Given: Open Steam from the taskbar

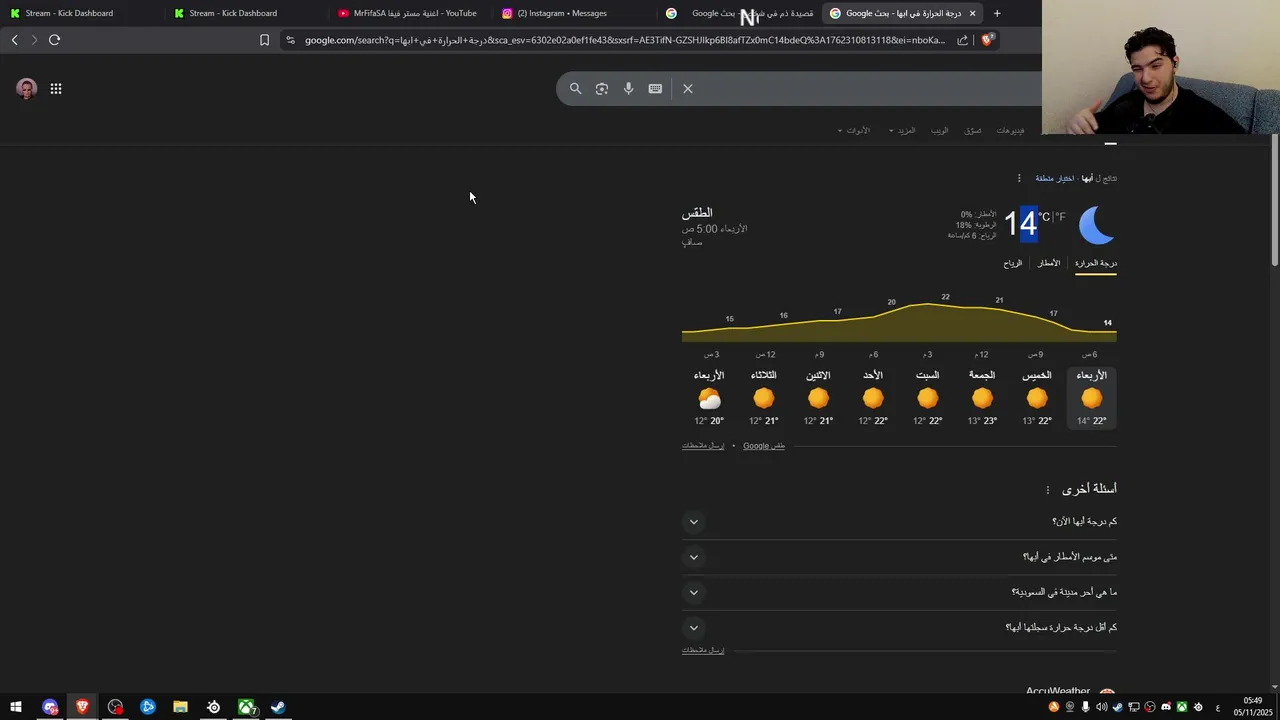Looking at the screenshot, I should point(278,707).
